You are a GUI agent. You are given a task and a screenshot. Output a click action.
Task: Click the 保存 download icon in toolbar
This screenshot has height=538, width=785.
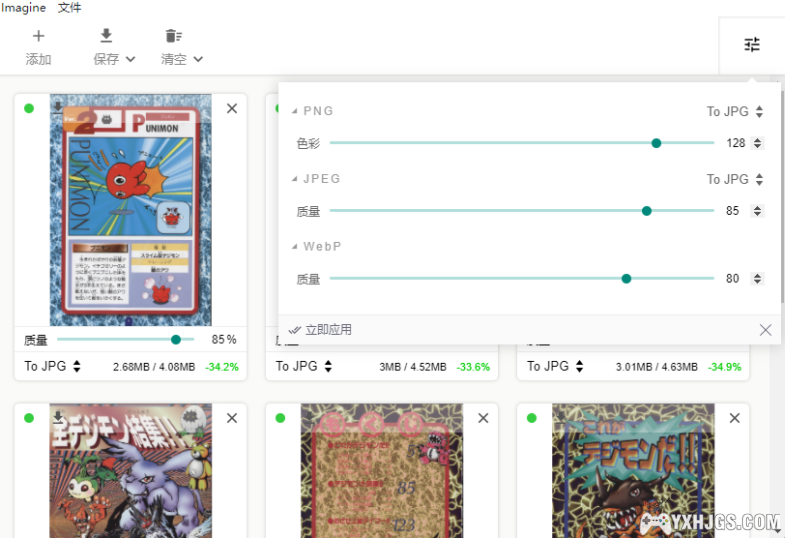click(x=106, y=37)
